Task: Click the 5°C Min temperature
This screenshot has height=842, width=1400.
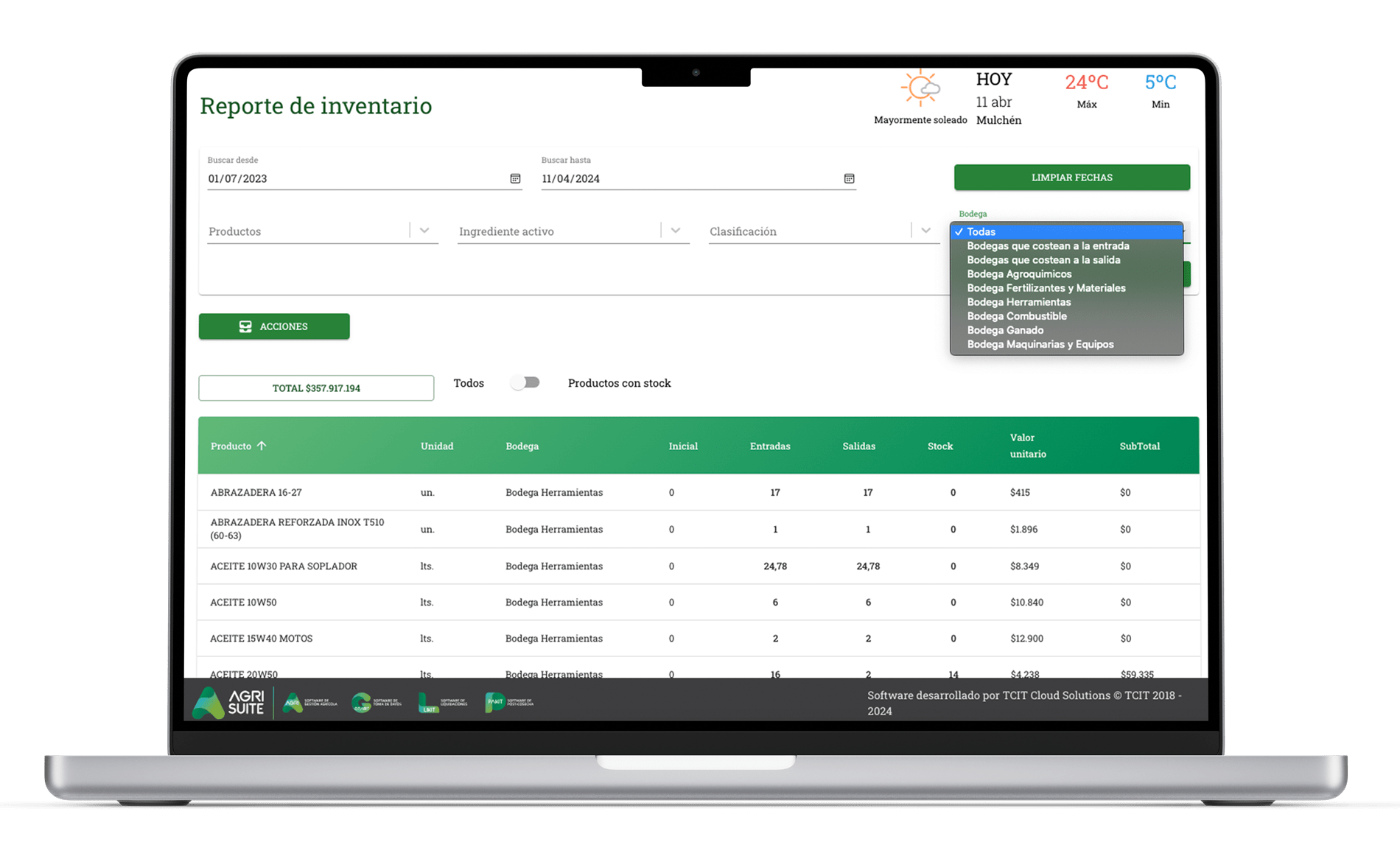Action: tap(1161, 91)
